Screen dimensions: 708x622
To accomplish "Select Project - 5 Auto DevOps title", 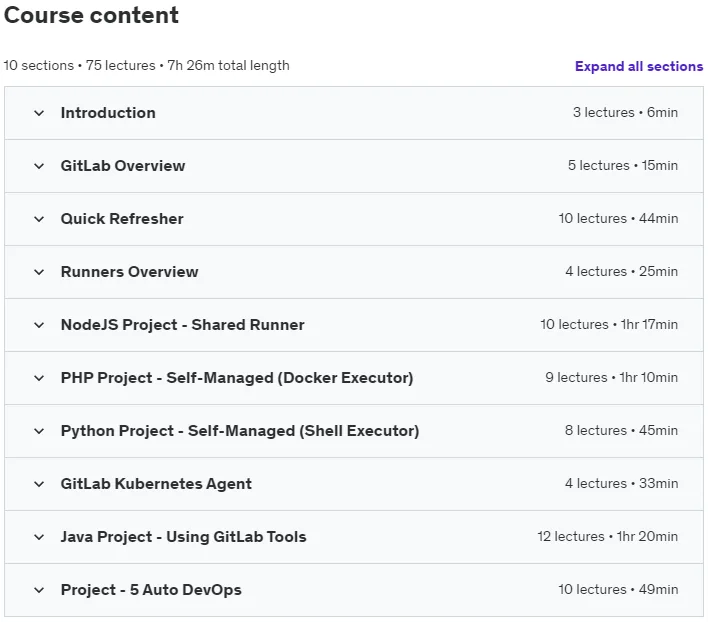I will point(151,590).
